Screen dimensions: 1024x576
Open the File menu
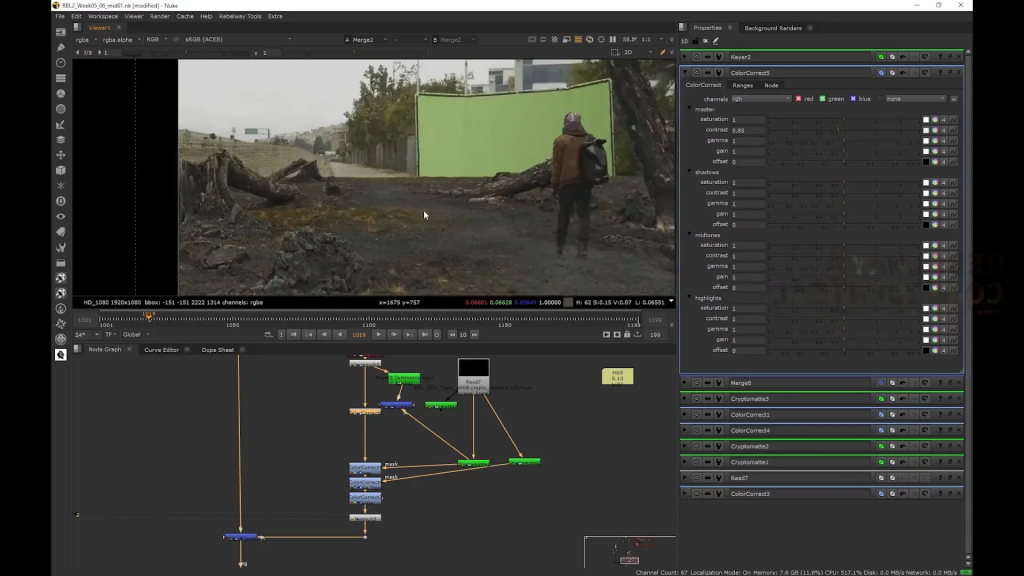click(59, 16)
